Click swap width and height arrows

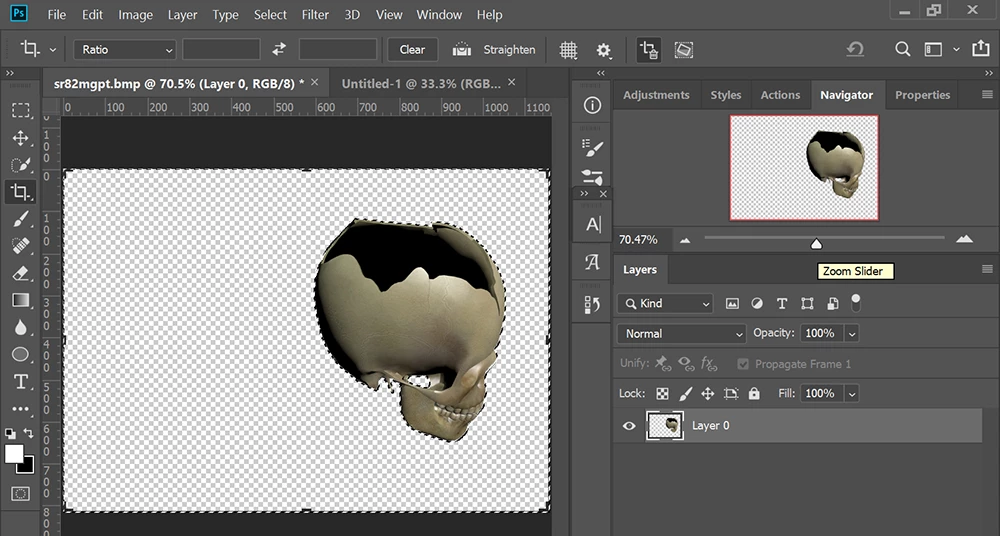279,49
